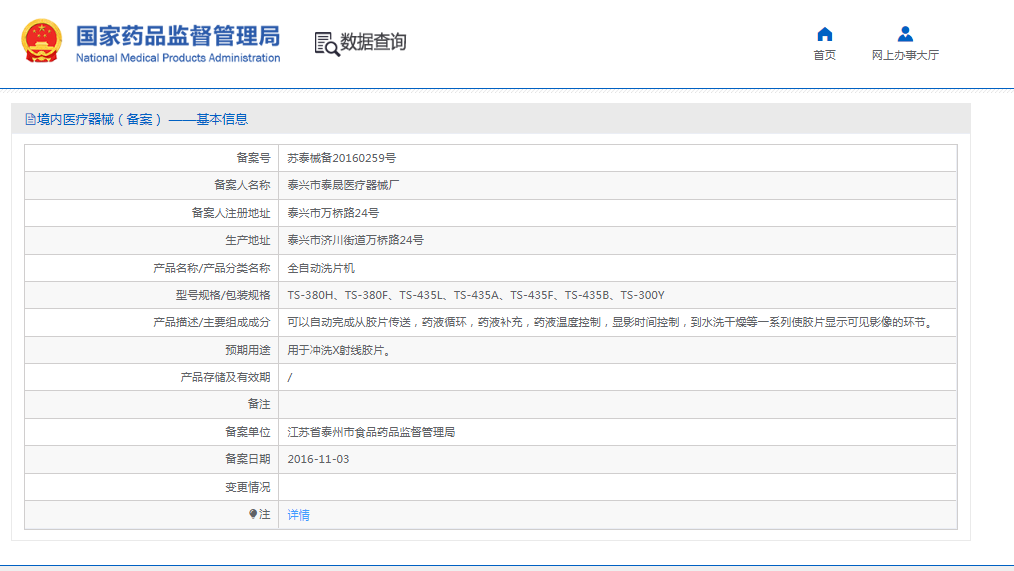Open the 详情 link
This screenshot has width=1014, height=571.
point(298,515)
